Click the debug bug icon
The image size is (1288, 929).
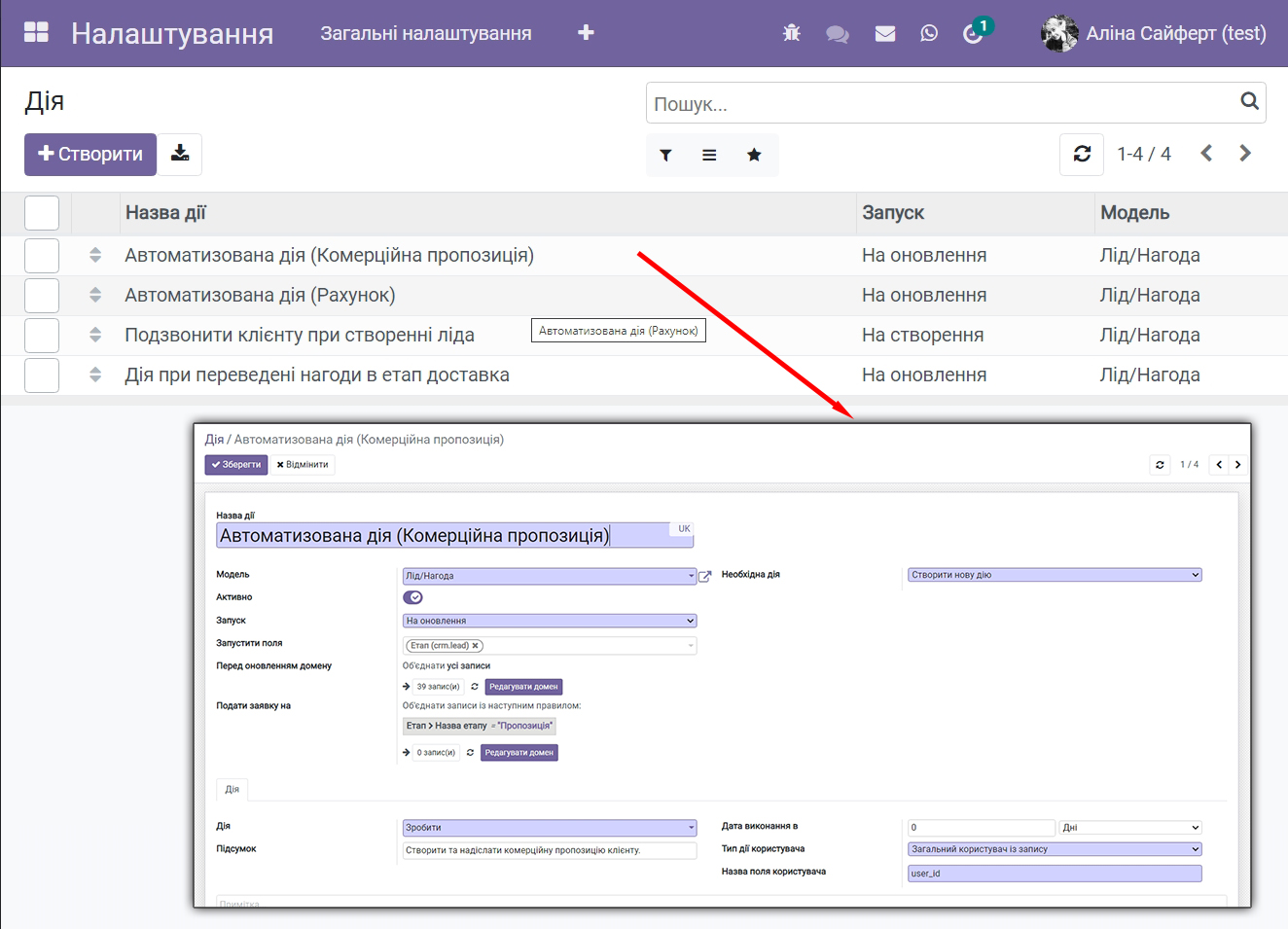pyautogui.click(x=792, y=33)
